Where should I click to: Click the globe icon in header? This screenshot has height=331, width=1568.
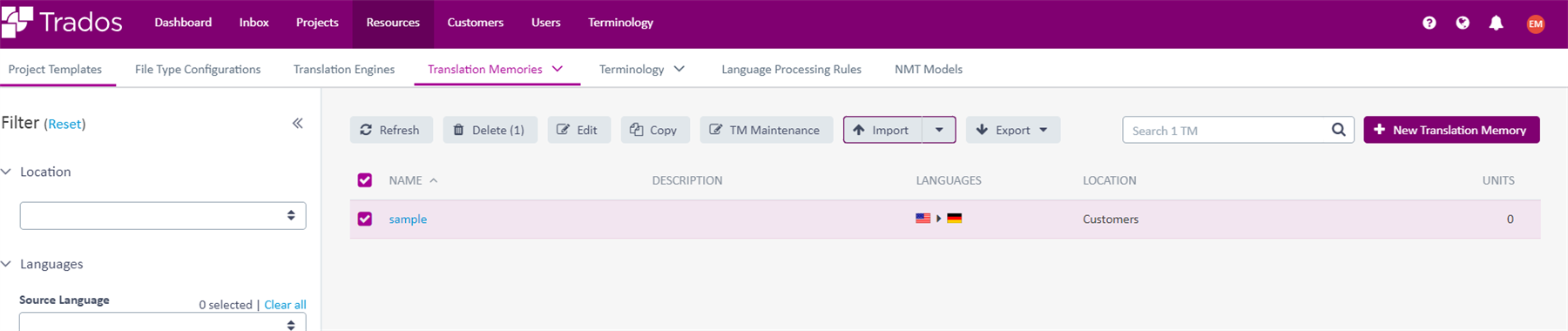[x=1463, y=23]
